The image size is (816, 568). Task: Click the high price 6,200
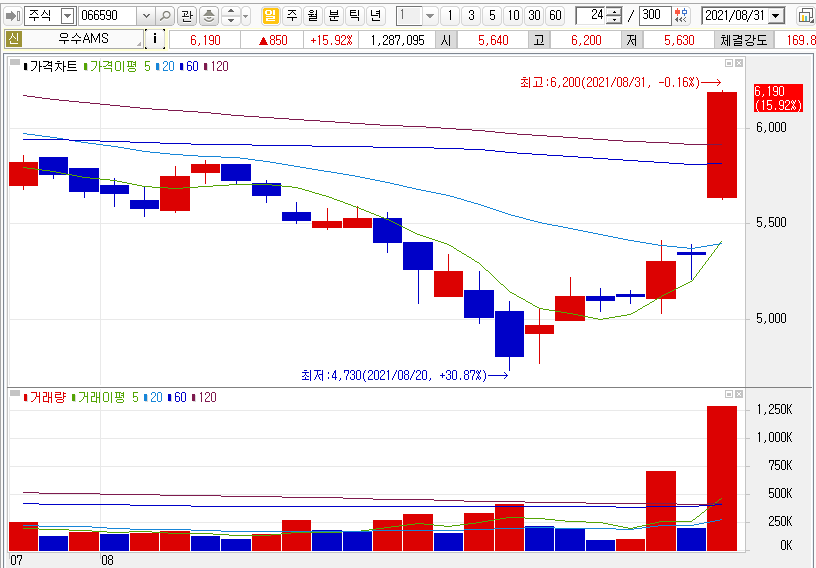[x=586, y=40]
